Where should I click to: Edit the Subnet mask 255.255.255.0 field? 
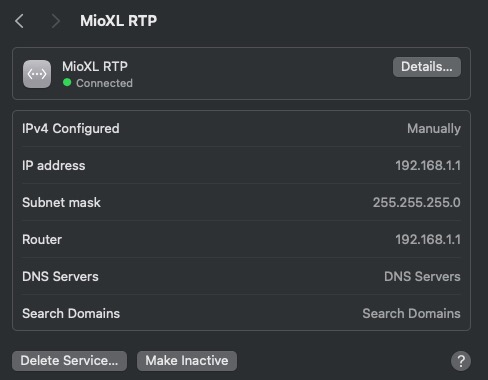pyautogui.click(x=417, y=203)
